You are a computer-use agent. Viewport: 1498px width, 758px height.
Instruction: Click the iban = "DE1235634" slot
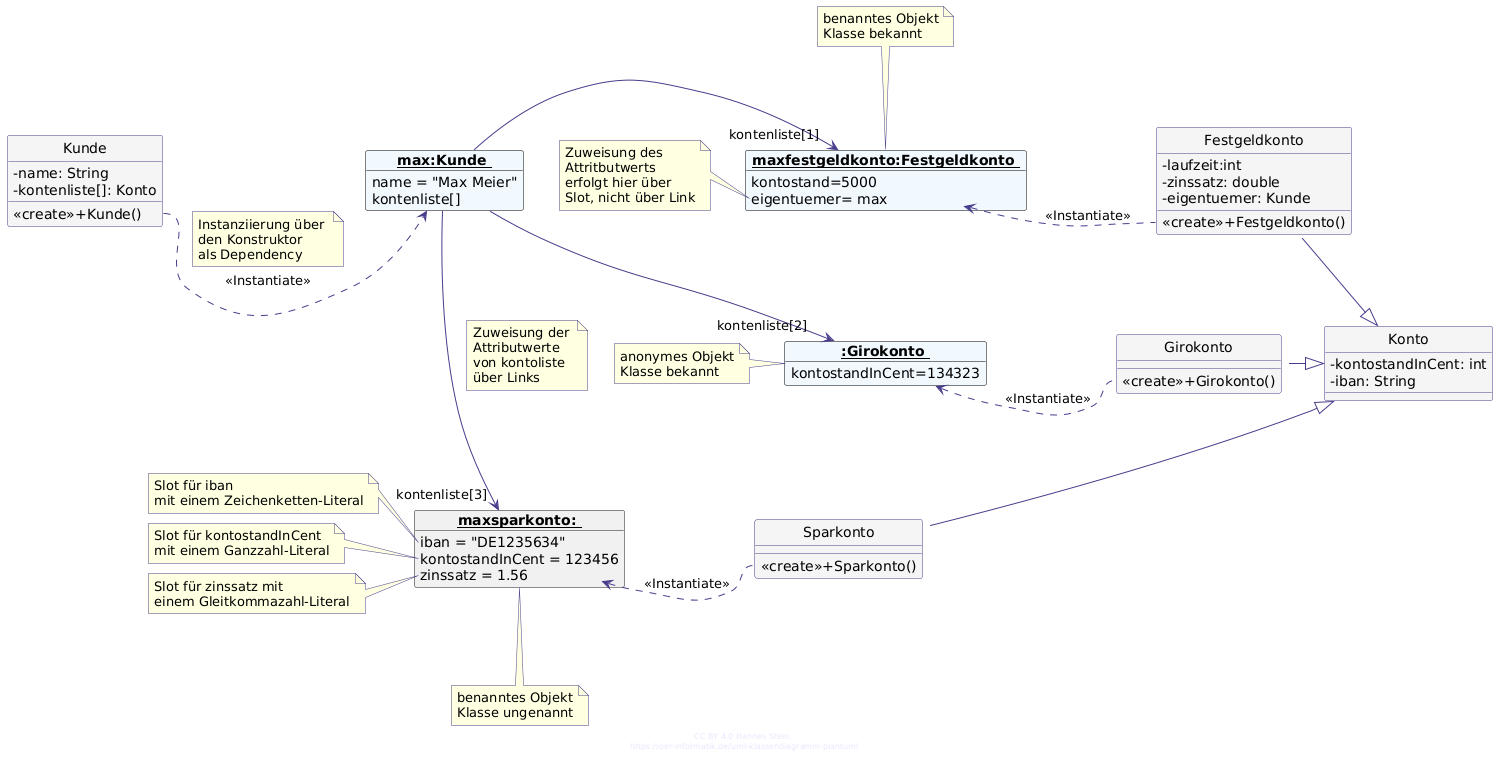pyautogui.click(x=493, y=542)
